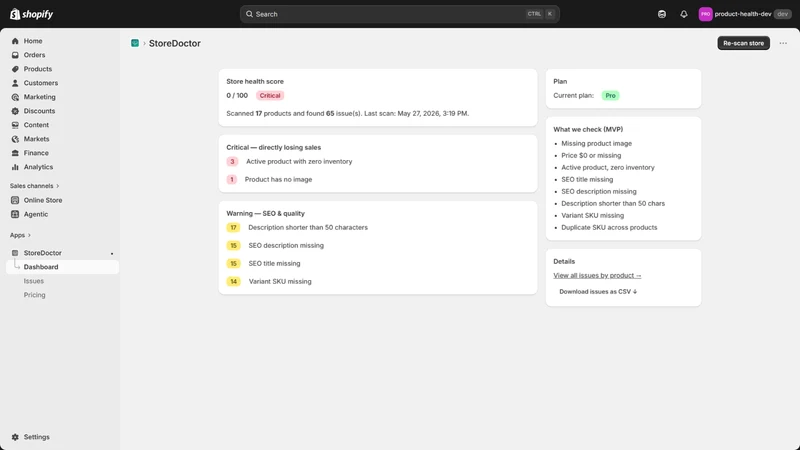
Task: Click the product-health-dev account avatar
Action: [x=705, y=14]
